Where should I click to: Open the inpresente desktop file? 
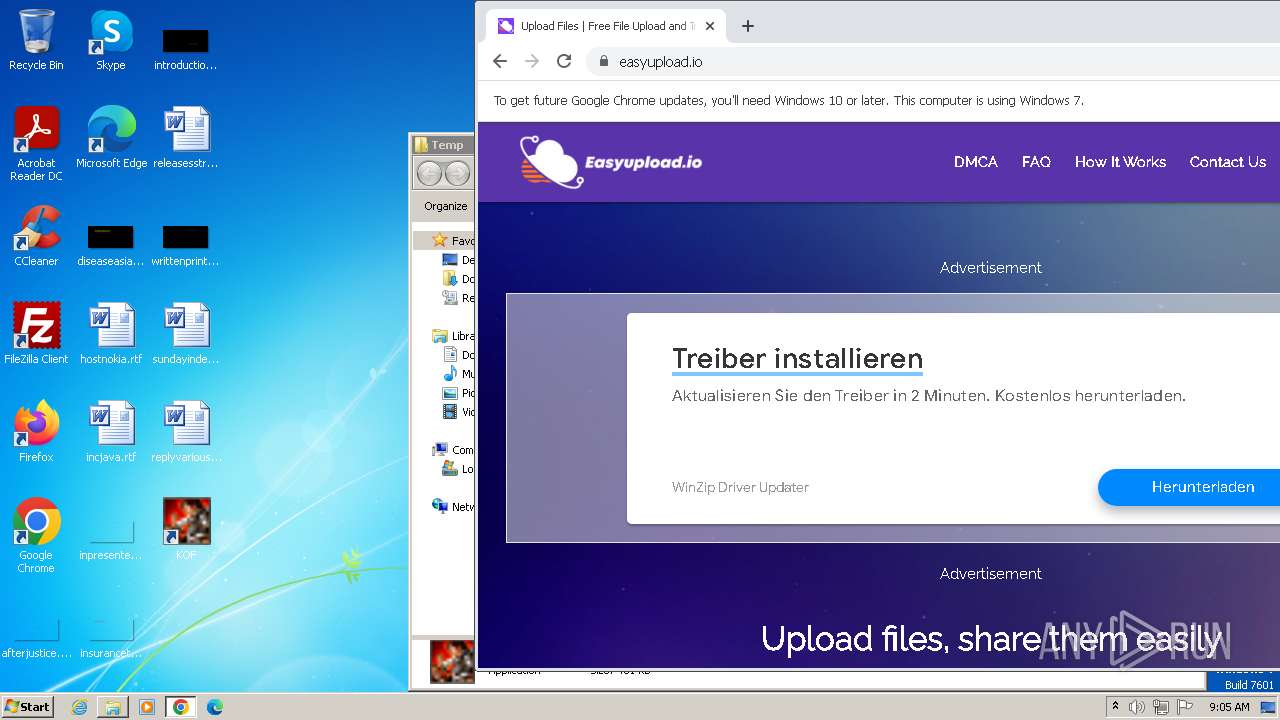(x=111, y=538)
